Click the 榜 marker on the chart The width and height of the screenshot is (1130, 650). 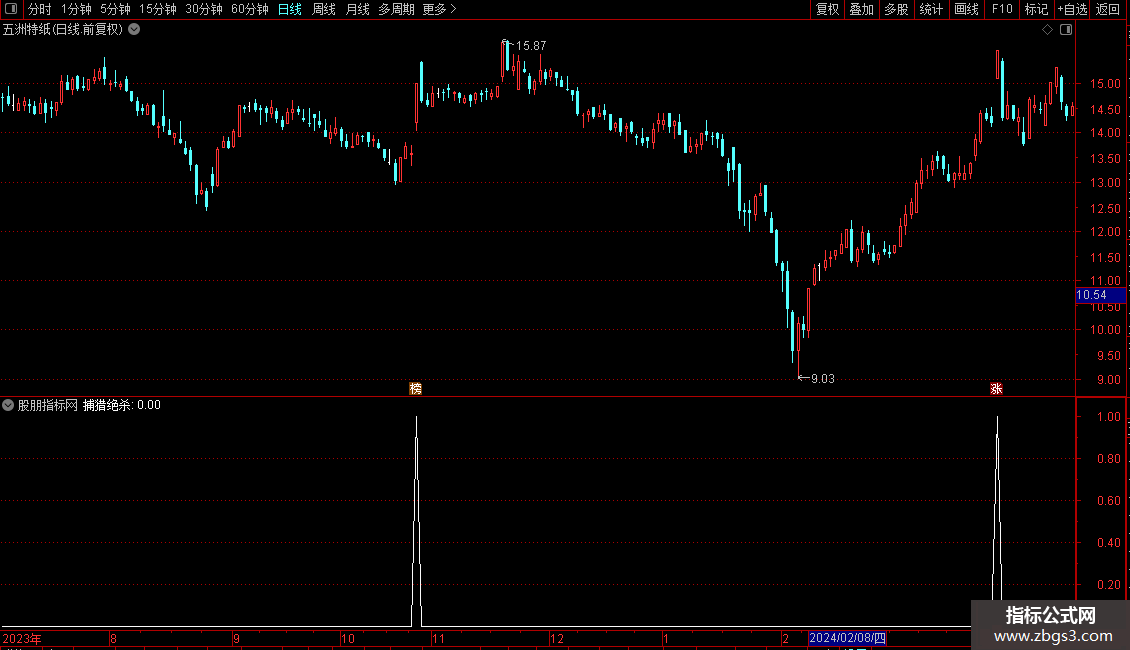(416, 388)
